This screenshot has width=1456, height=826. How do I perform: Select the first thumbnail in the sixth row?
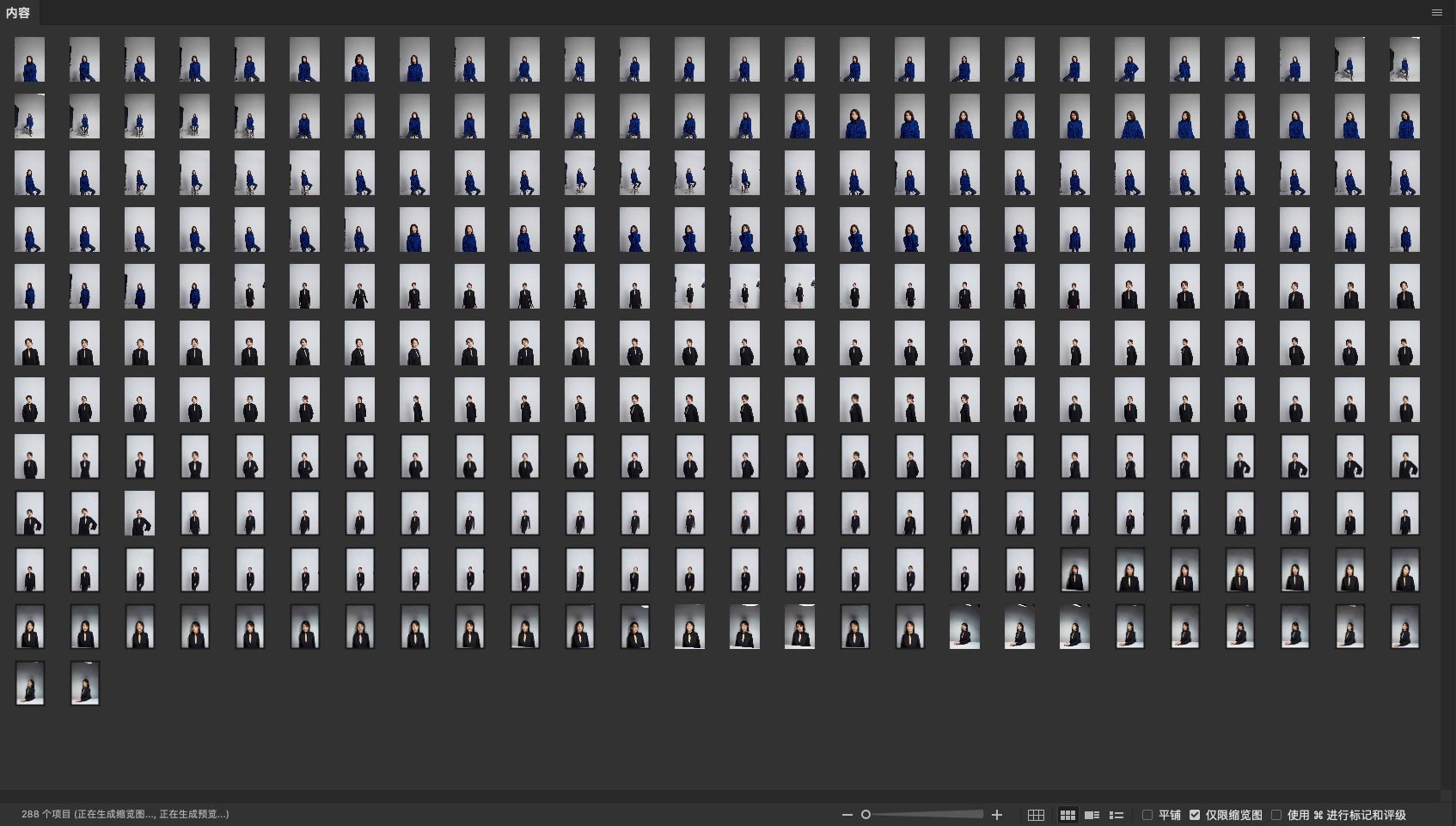(29, 343)
